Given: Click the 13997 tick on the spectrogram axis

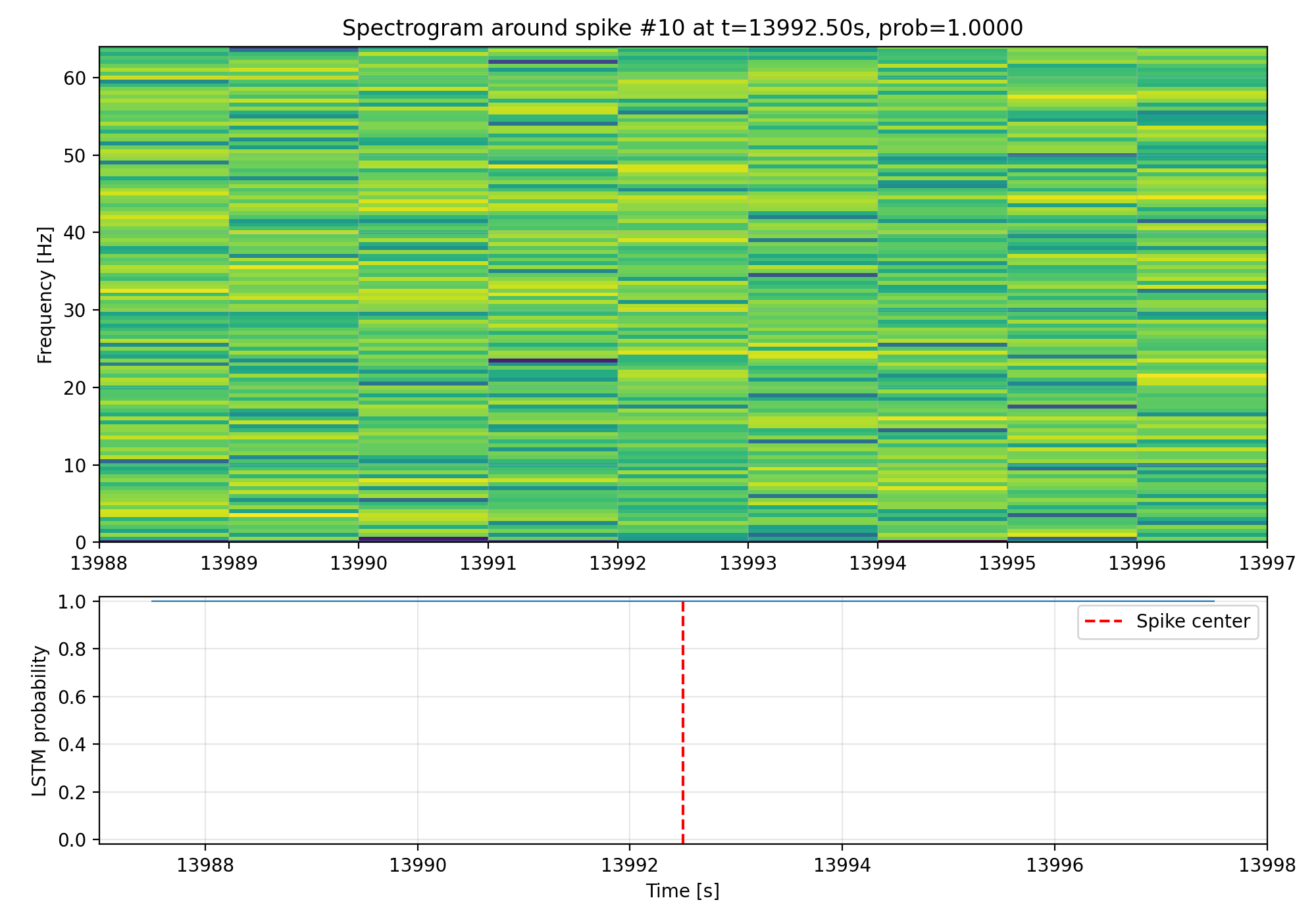Looking at the screenshot, I should tap(1267, 563).
